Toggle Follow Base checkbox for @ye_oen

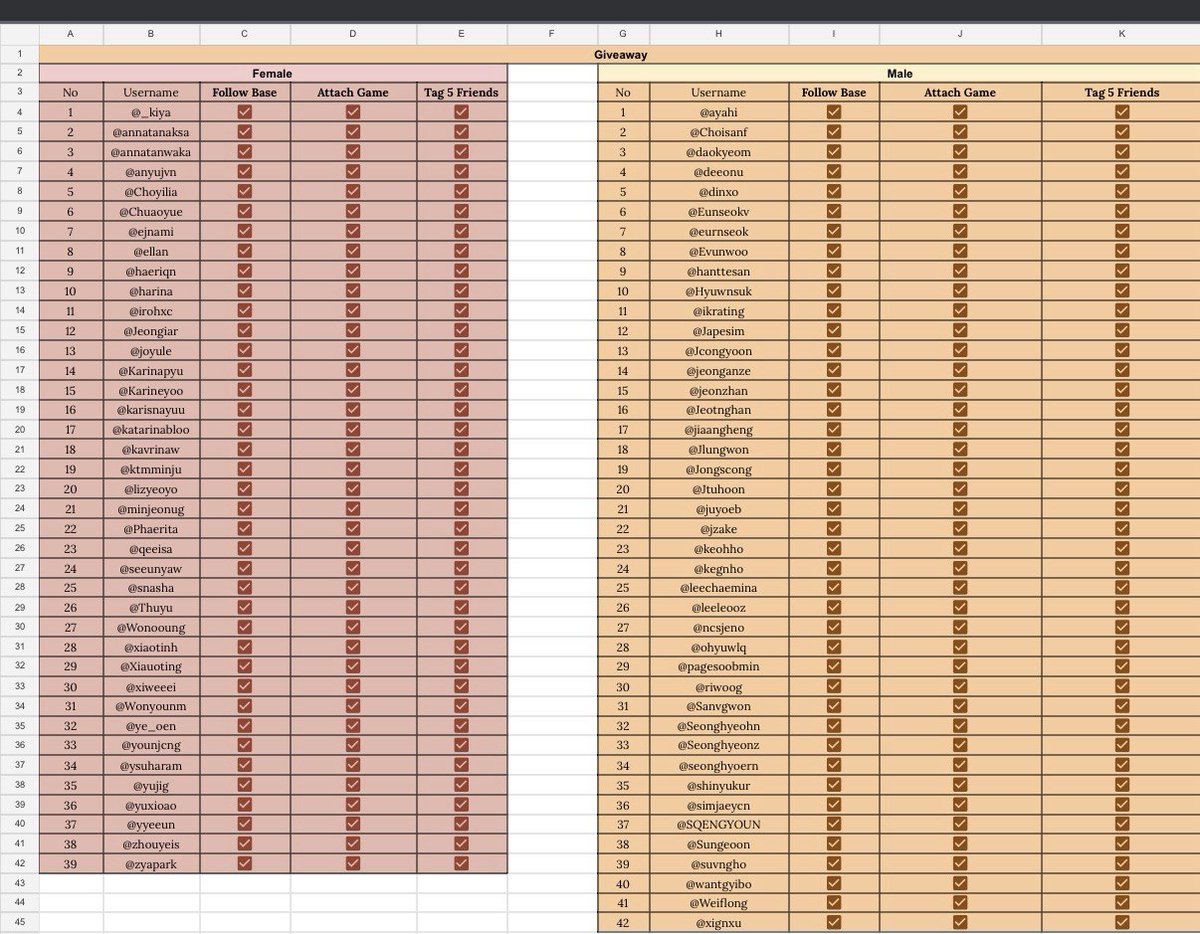pyautogui.click(x=245, y=726)
